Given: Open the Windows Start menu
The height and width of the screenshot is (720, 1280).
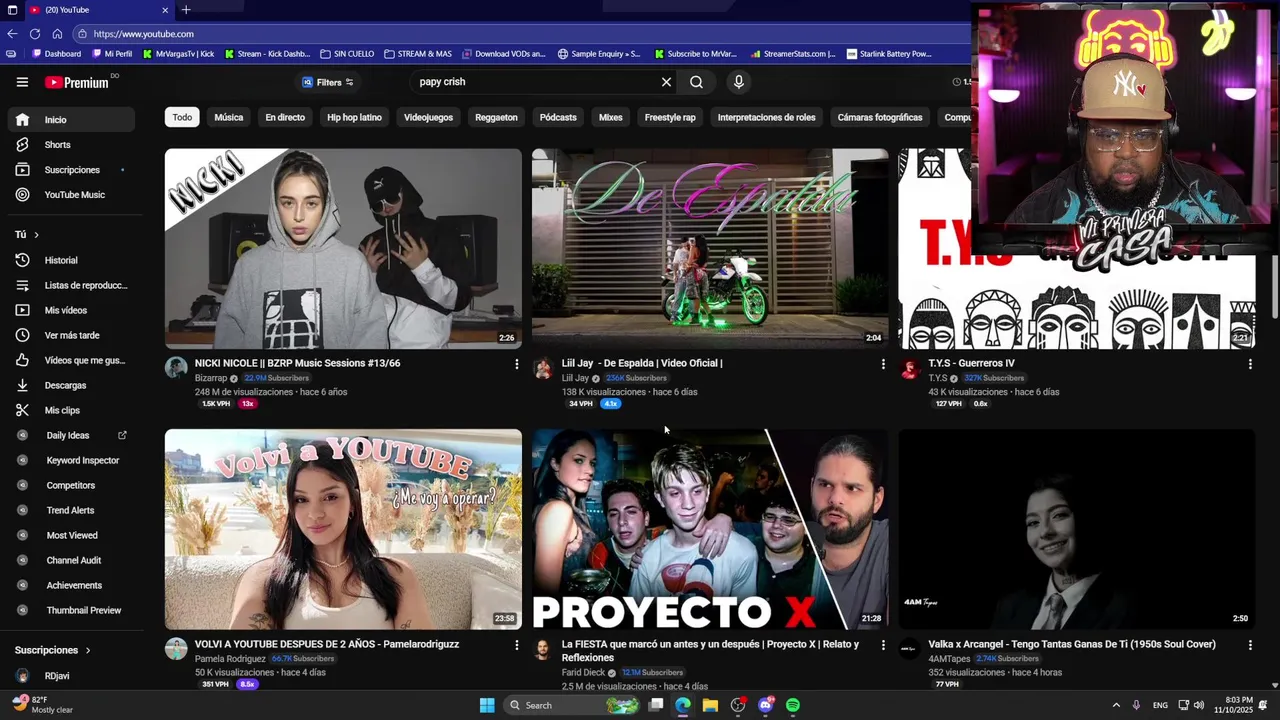Looking at the screenshot, I should [x=487, y=705].
